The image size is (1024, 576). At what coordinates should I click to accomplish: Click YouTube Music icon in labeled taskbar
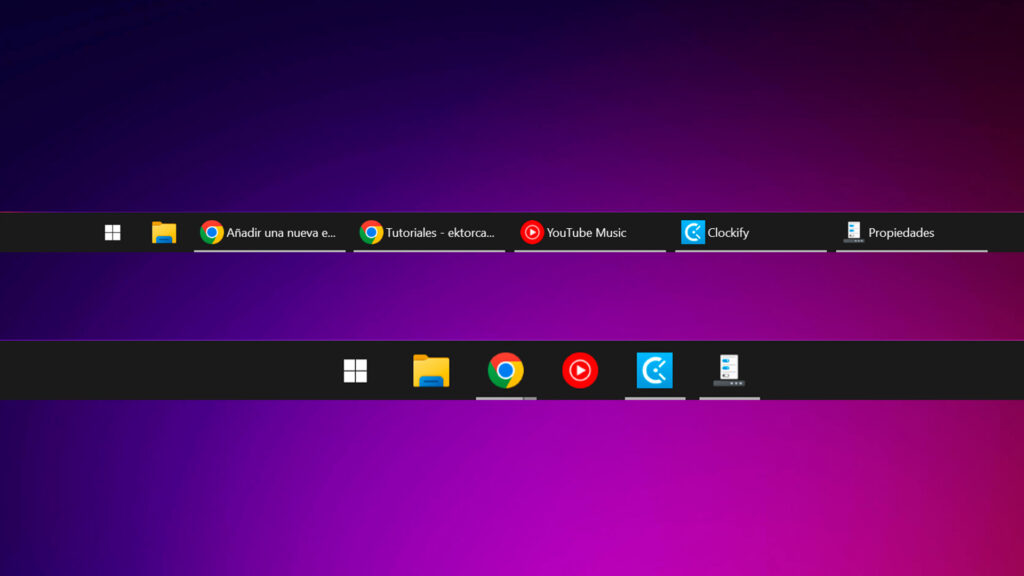[532, 232]
